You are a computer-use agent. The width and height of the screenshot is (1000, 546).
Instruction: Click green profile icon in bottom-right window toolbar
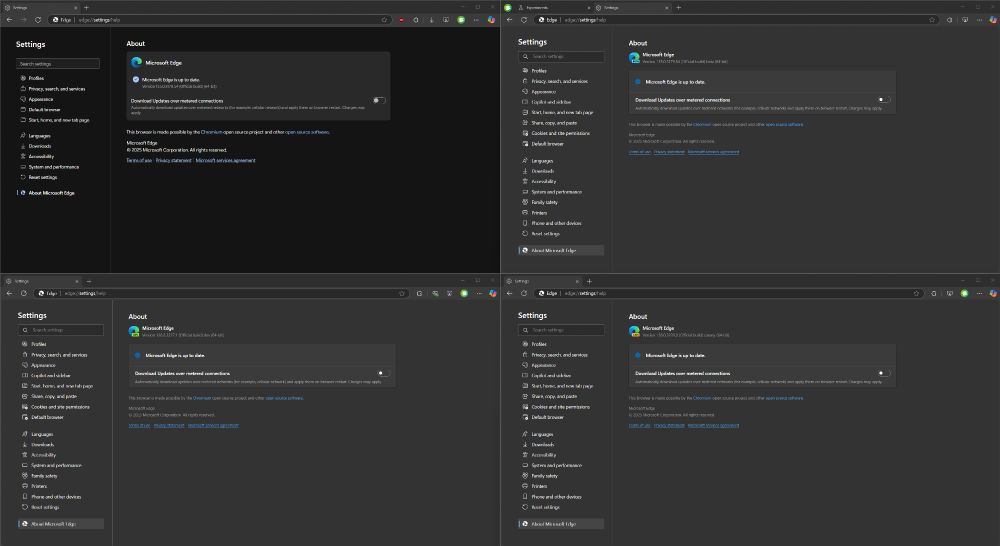pos(964,293)
